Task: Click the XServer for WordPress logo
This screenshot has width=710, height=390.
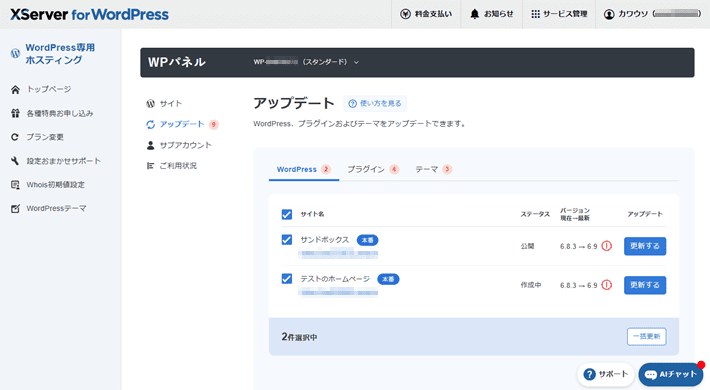Action: click(89, 14)
